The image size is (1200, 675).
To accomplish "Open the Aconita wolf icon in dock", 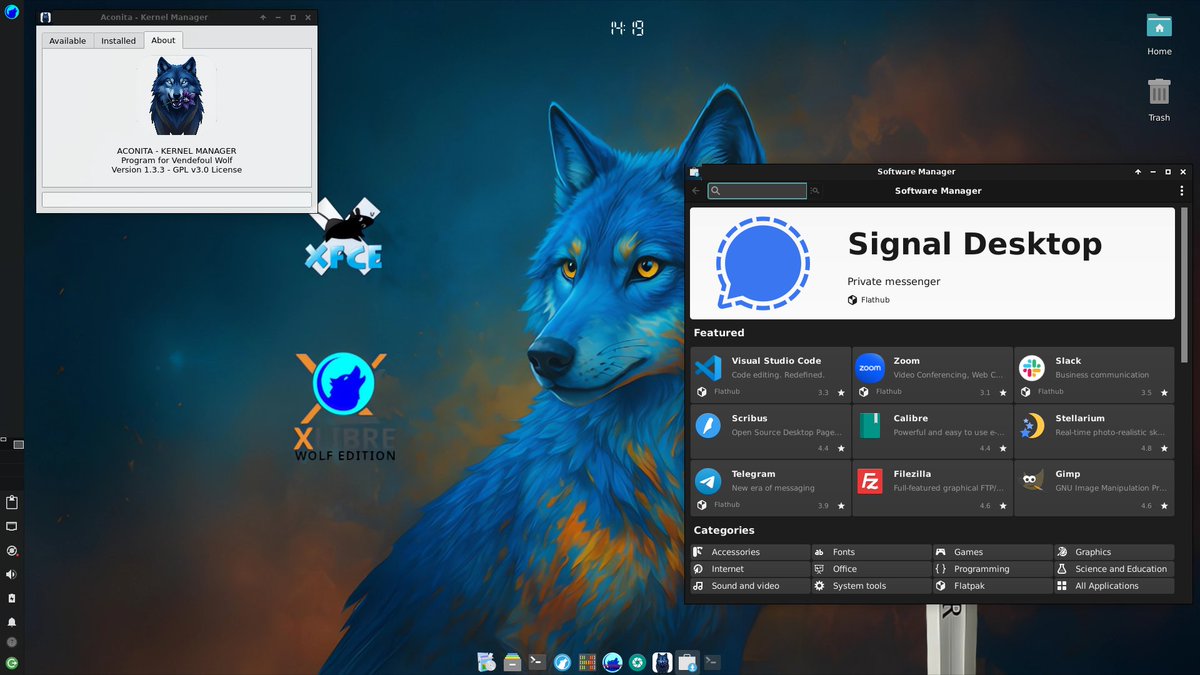I will tap(662, 661).
